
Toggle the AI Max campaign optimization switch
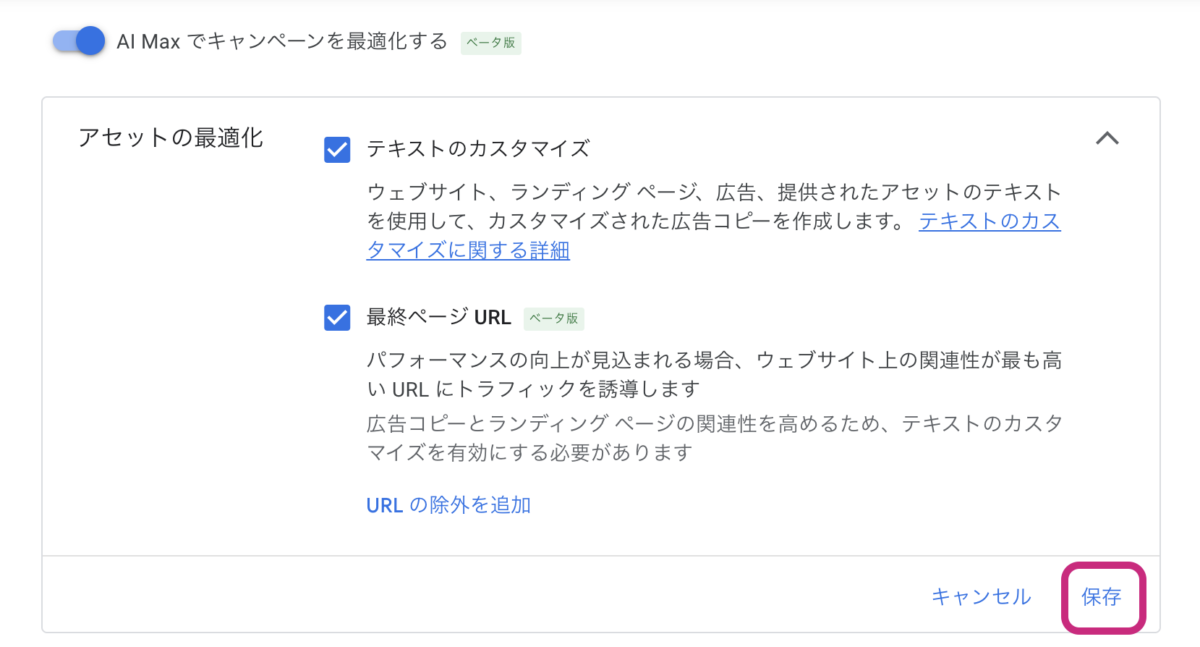click(x=80, y=41)
